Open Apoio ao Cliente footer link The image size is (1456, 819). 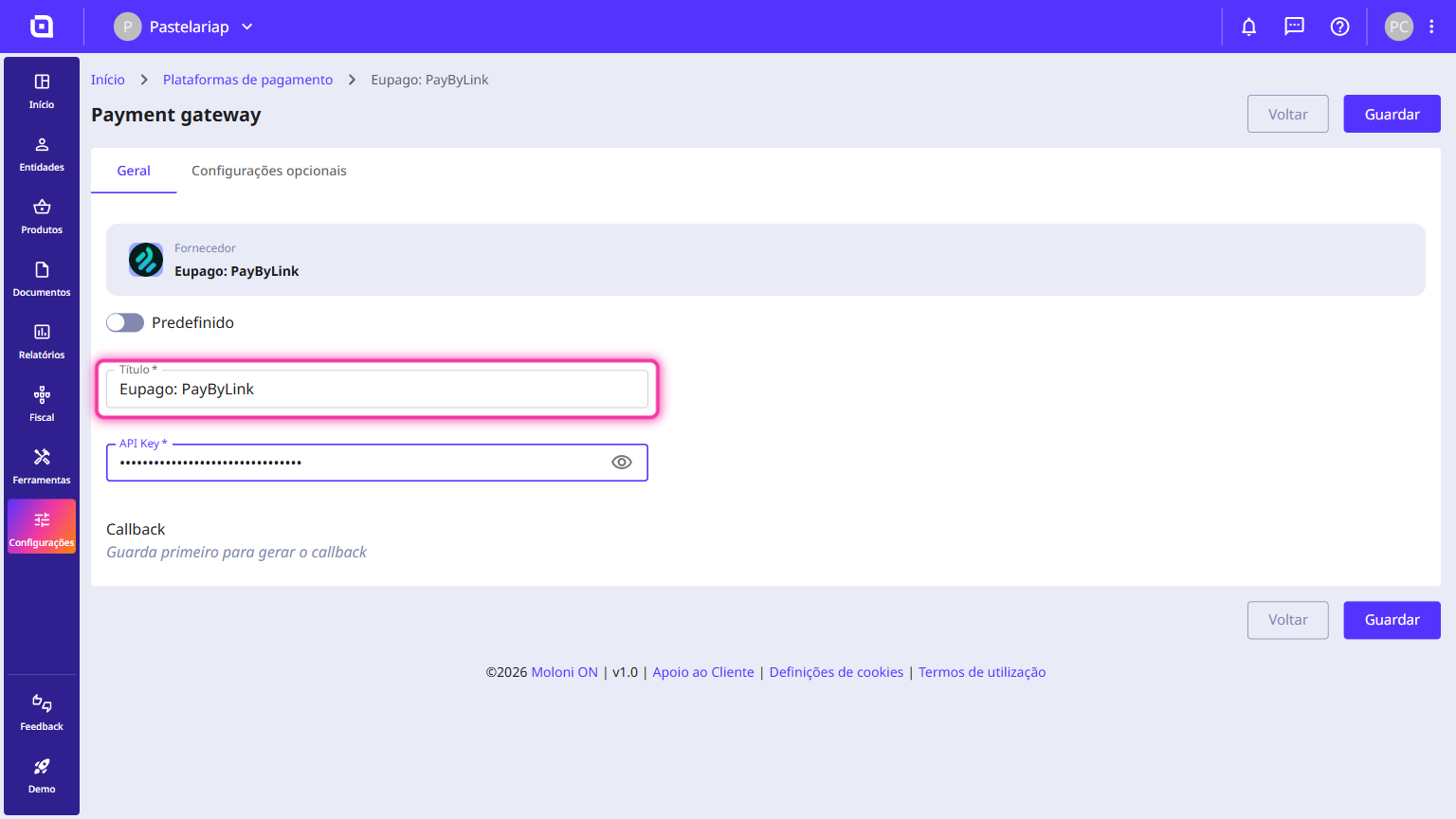(703, 672)
